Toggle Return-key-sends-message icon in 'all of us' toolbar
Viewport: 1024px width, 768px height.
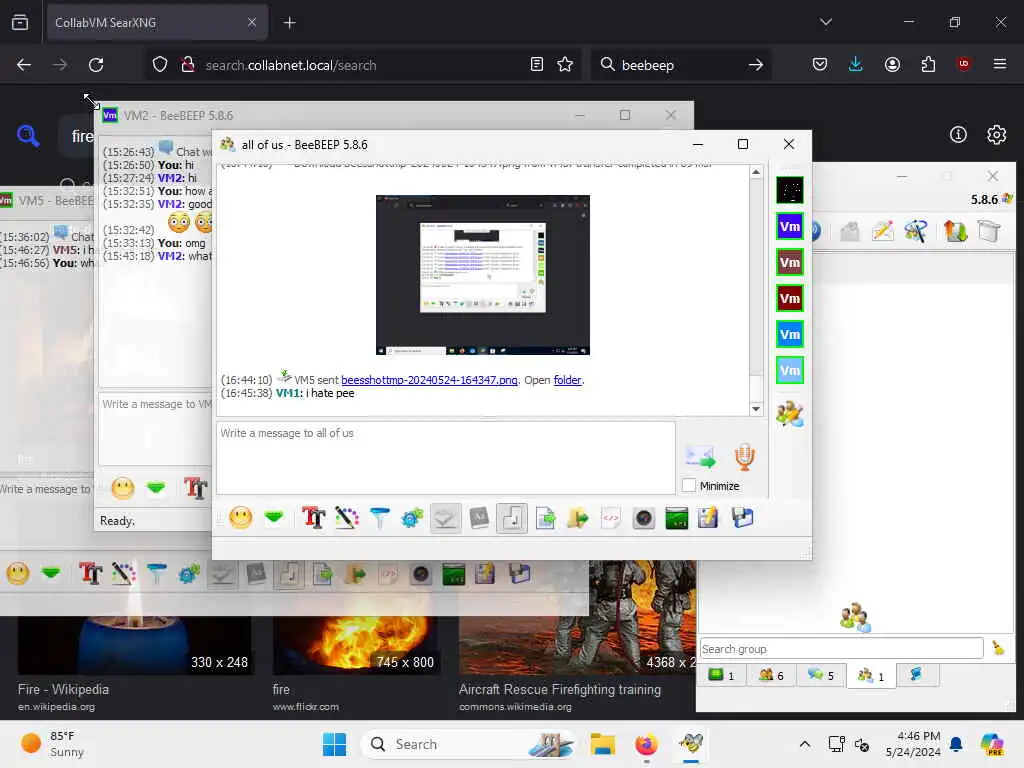click(511, 518)
